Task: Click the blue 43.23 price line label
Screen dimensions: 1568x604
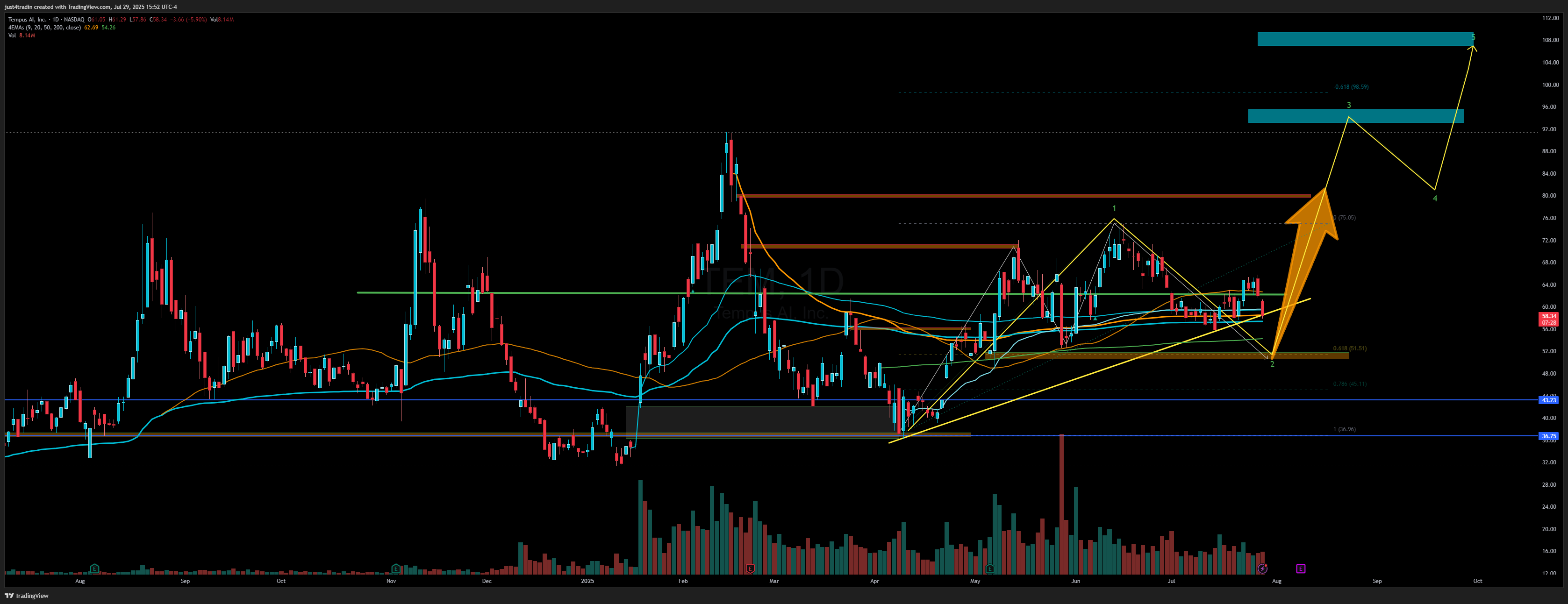Action: [x=1548, y=399]
